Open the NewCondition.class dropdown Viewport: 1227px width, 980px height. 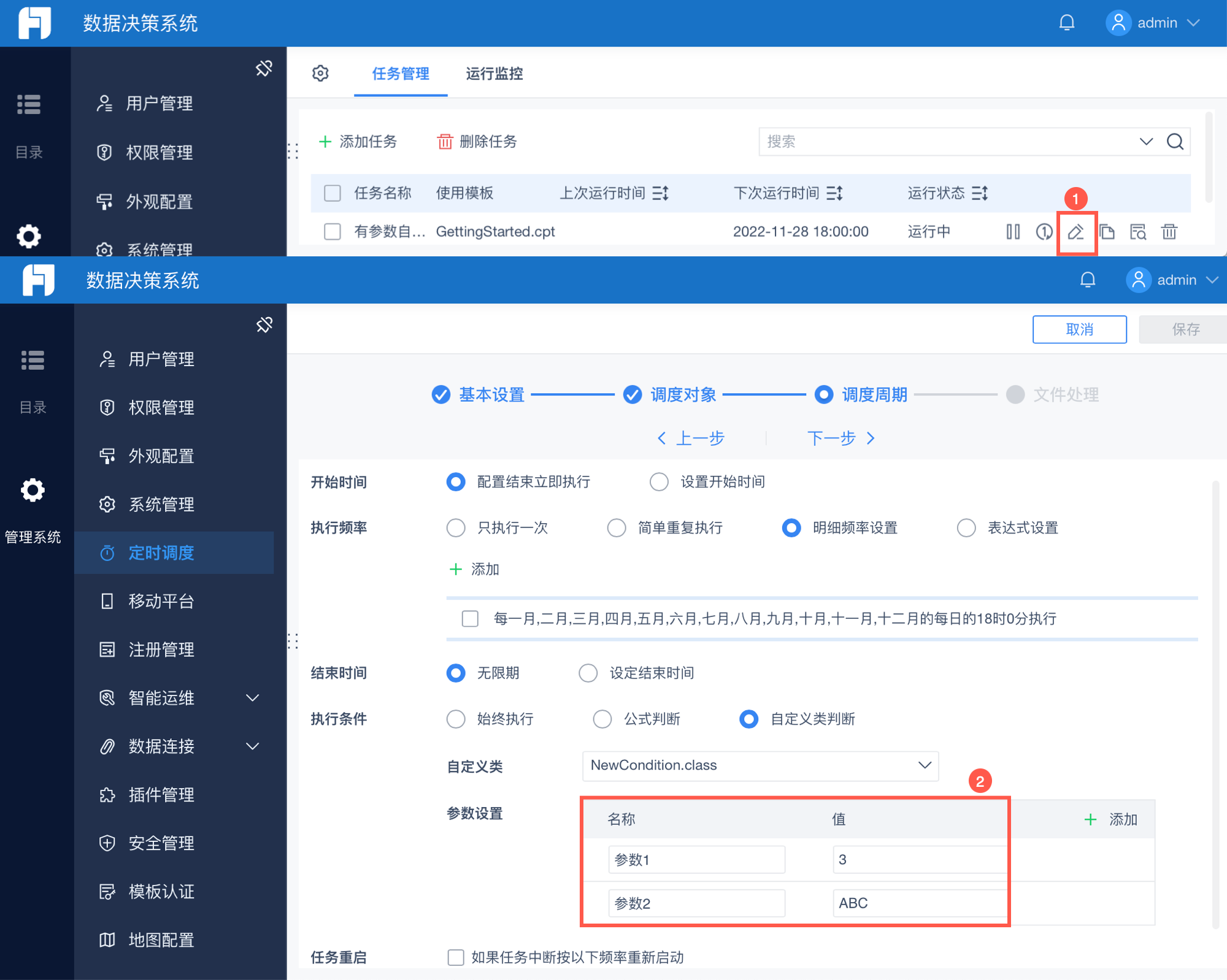point(760,765)
